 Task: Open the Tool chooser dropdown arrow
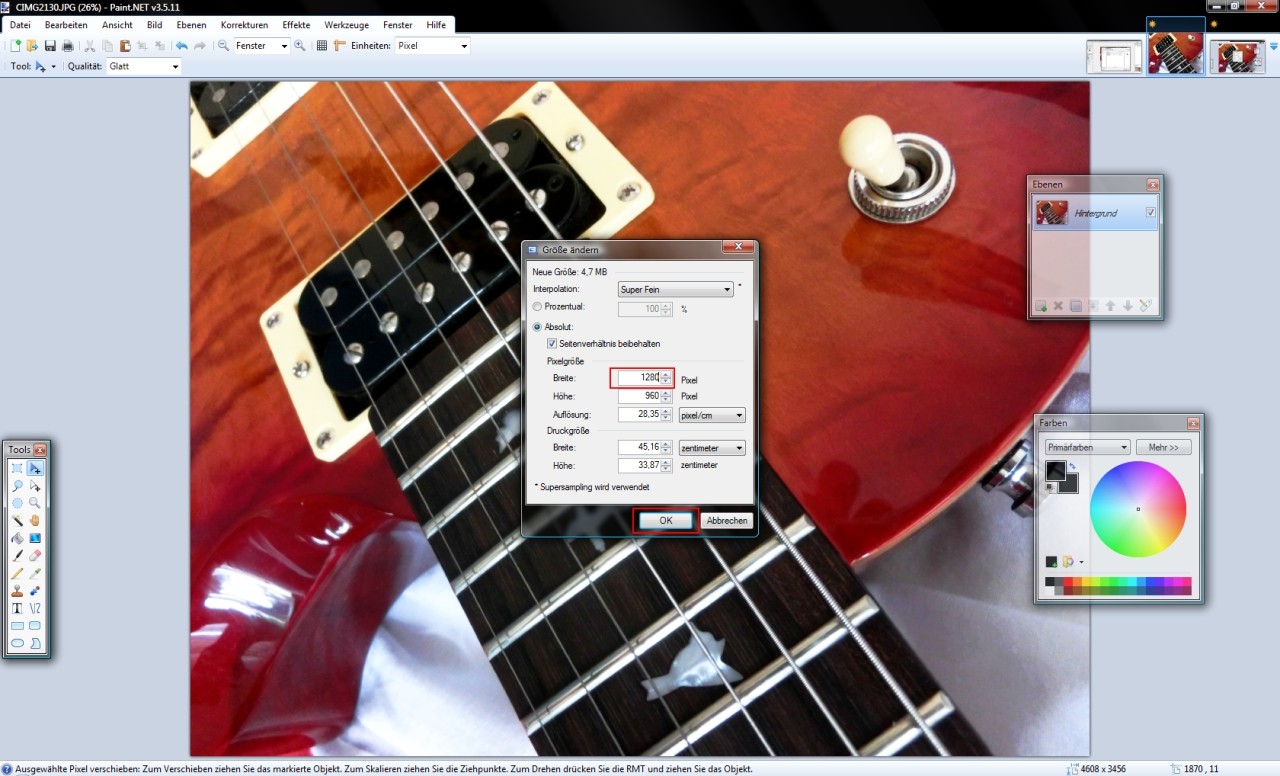point(54,67)
